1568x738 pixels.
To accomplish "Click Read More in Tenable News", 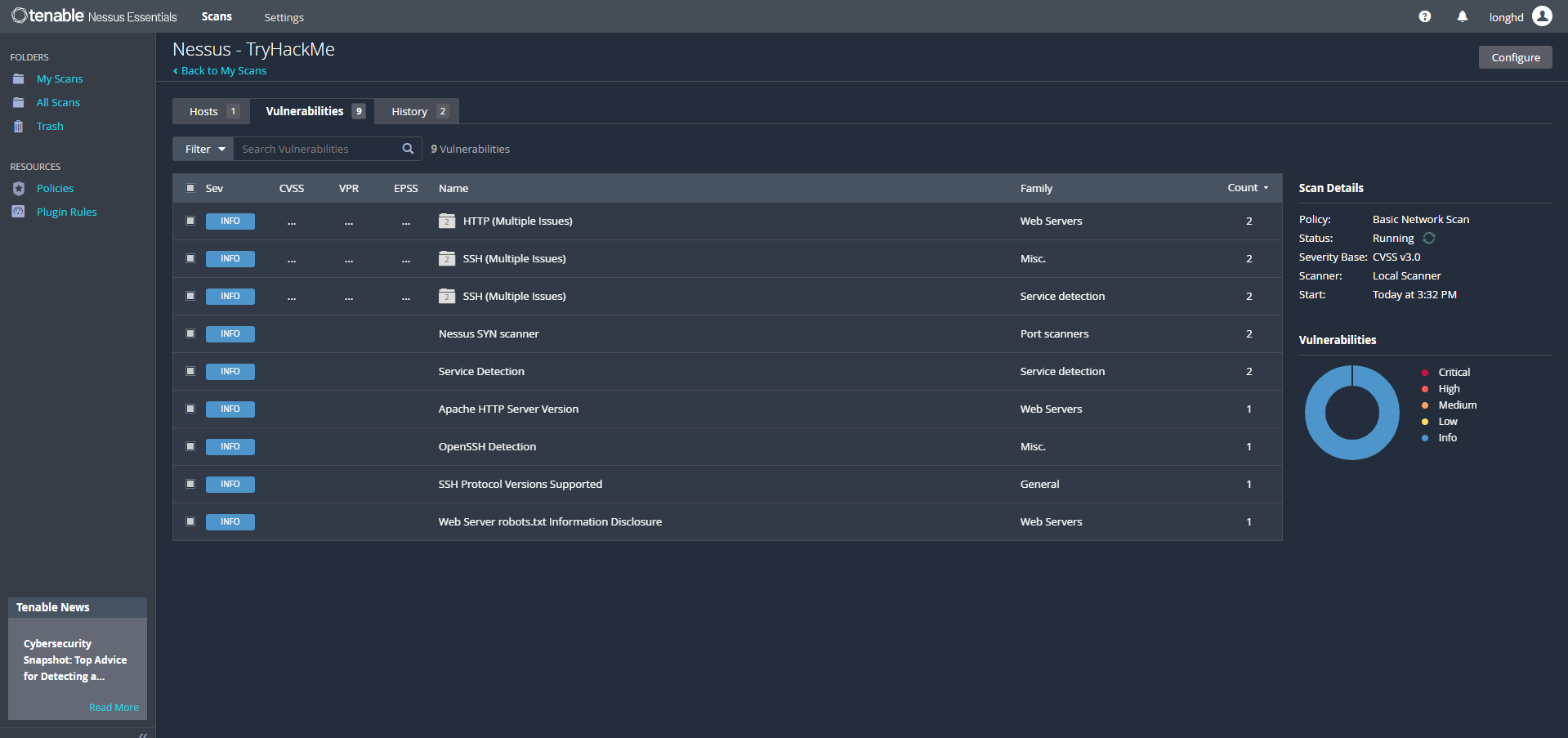I will tap(114, 708).
